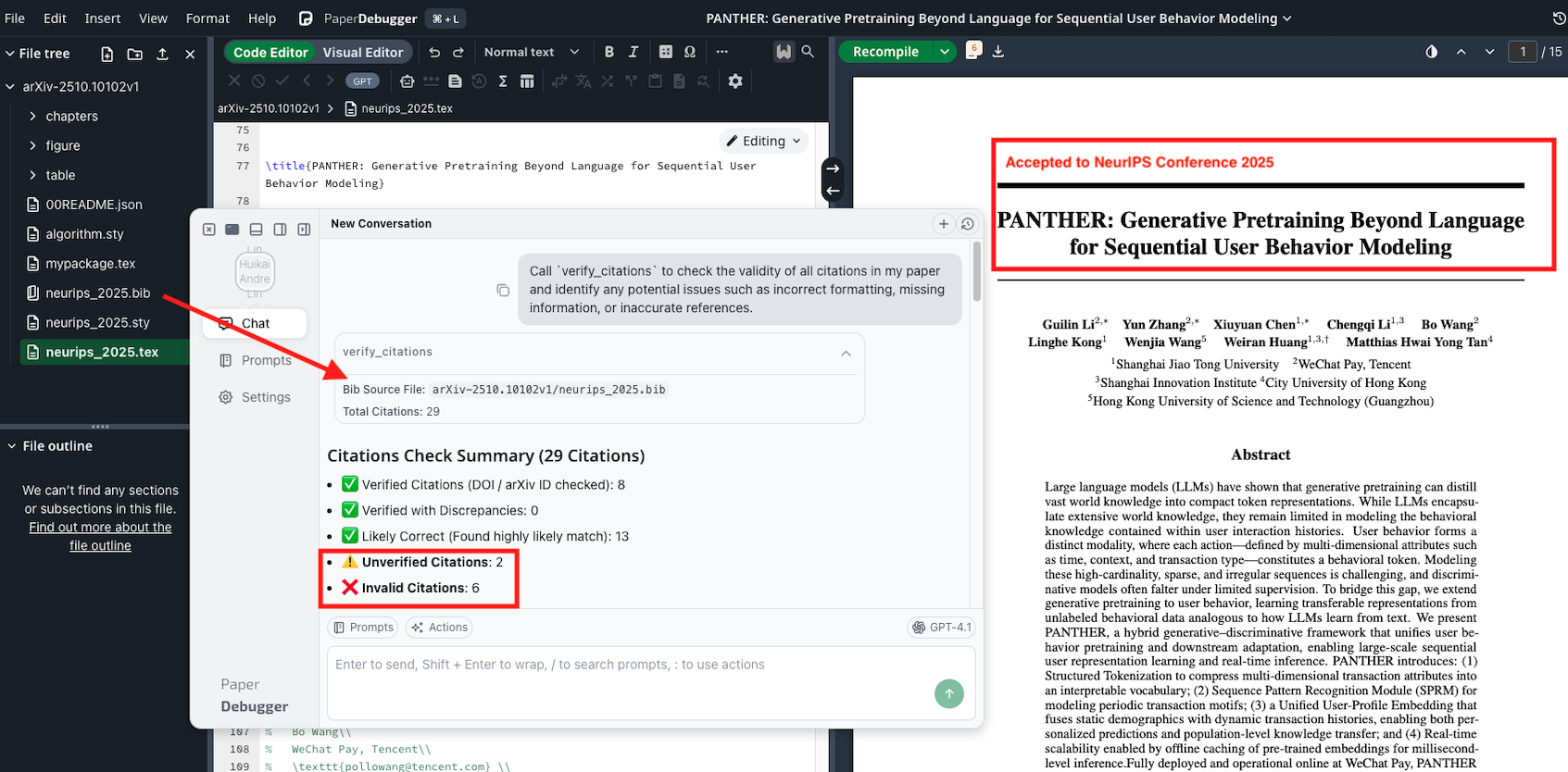Collapse the arXiv-2510.10102v1 root folder
The image size is (1568, 772).
11,87
